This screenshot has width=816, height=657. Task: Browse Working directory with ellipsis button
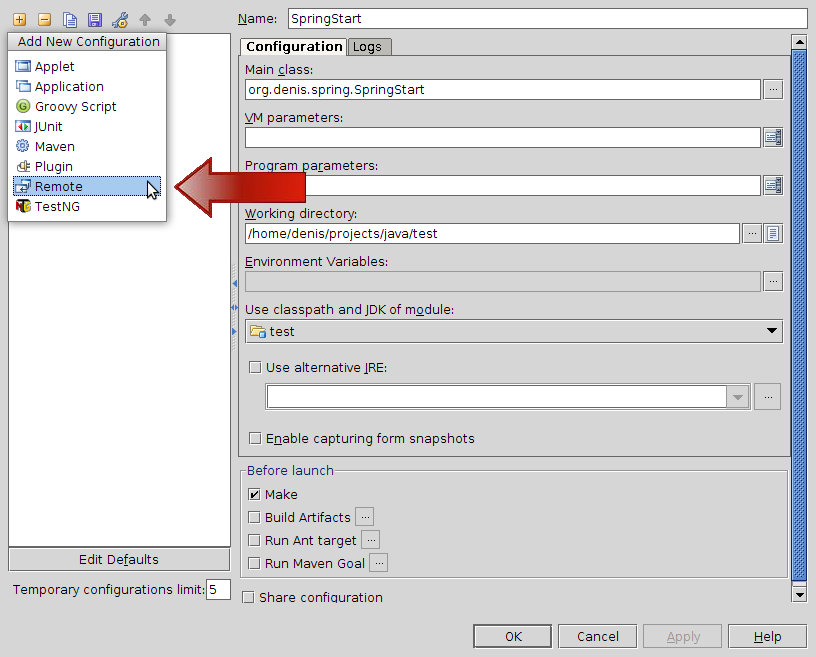[x=752, y=234]
